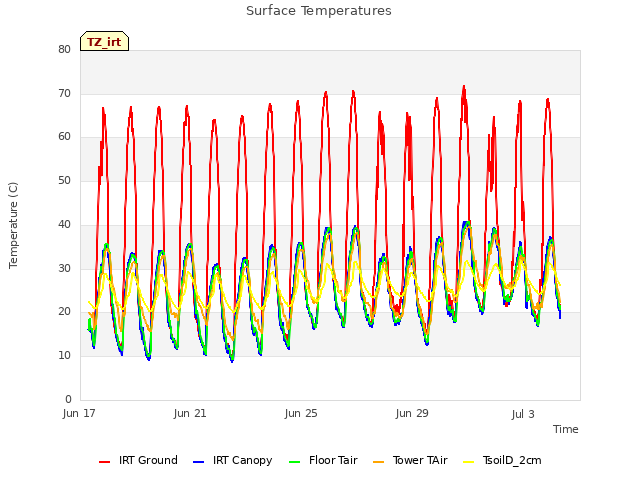Click the Surface Temperatures chart title
Screen dimensions: 640x480
tap(319, 11)
